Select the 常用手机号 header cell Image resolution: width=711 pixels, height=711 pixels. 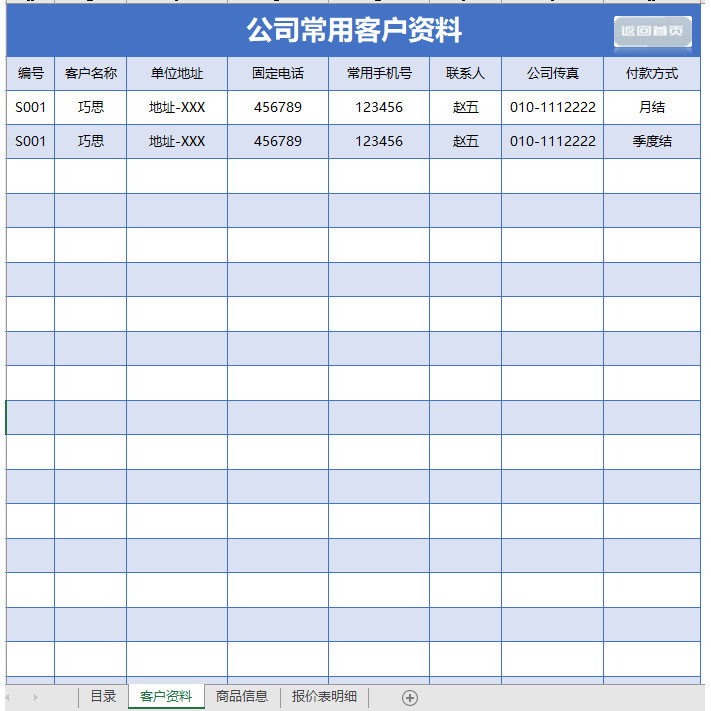click(379, 73)
